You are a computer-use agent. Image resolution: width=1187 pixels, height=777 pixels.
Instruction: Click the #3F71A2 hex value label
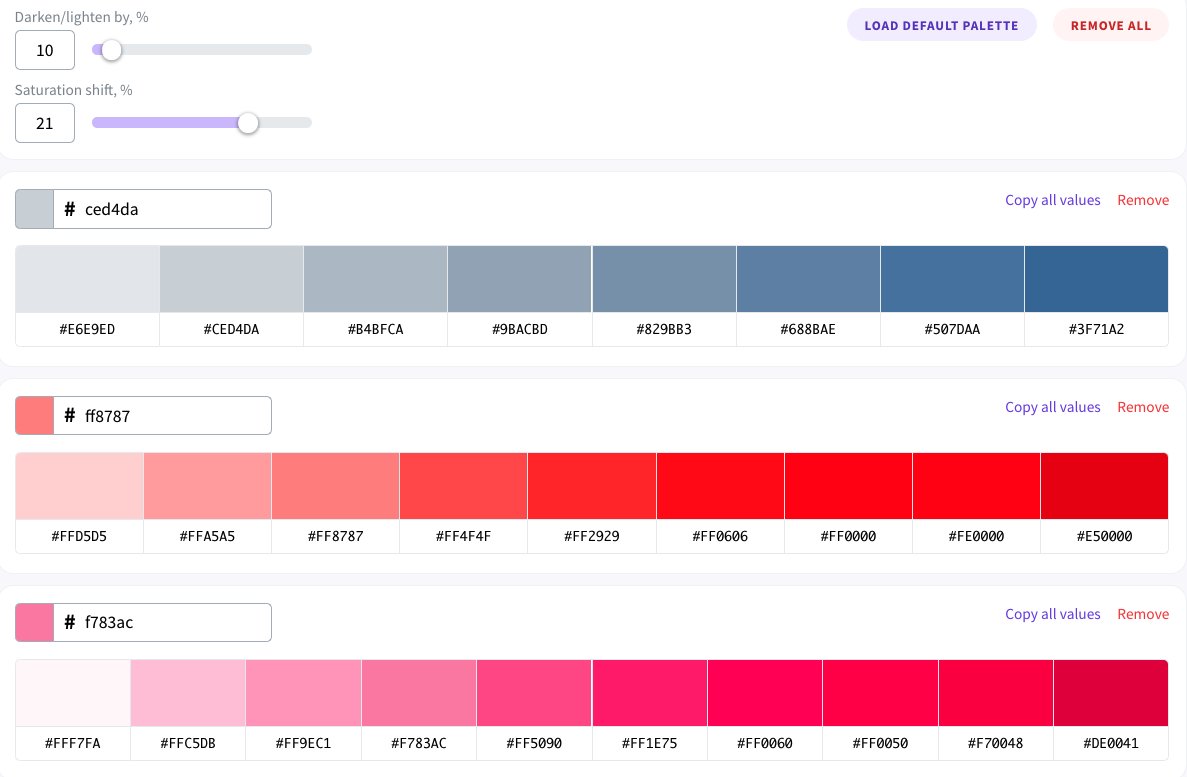pos(1096,329)
